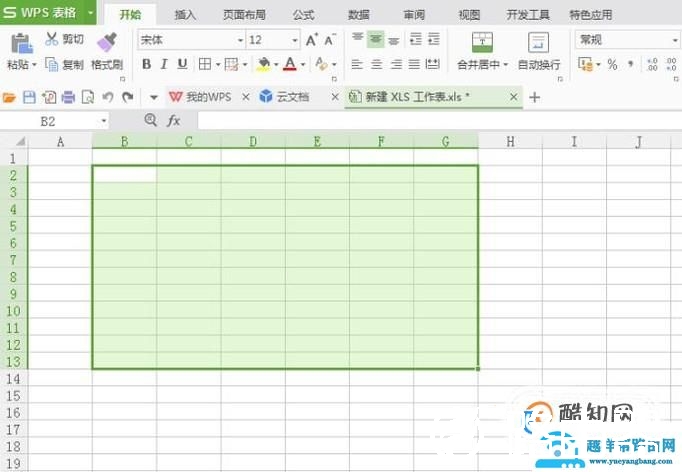Click the currency format icon
The height and width of the screenshot is (472, 682).
(x=585, y=64)
